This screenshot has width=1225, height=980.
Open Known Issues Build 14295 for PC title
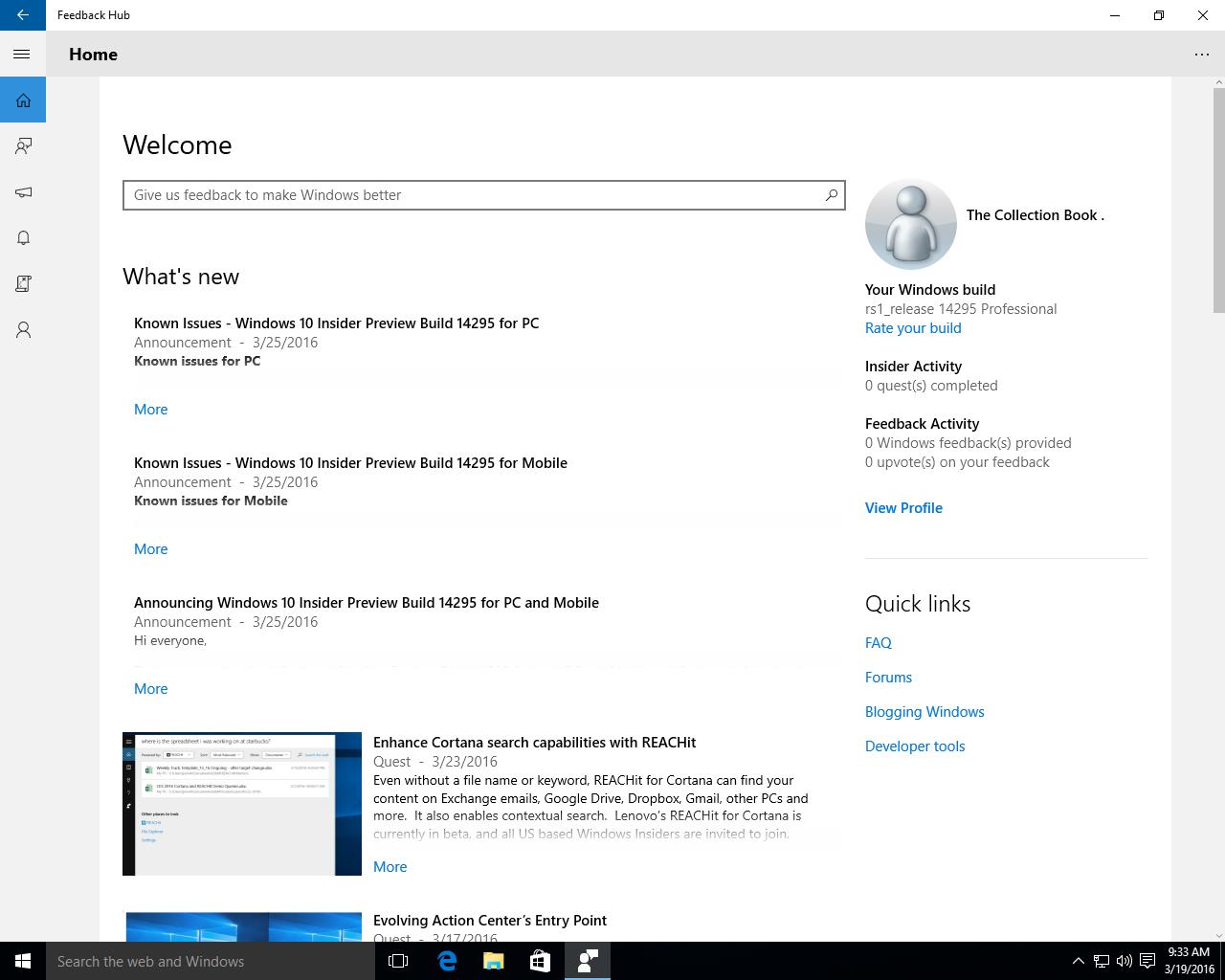336,323
